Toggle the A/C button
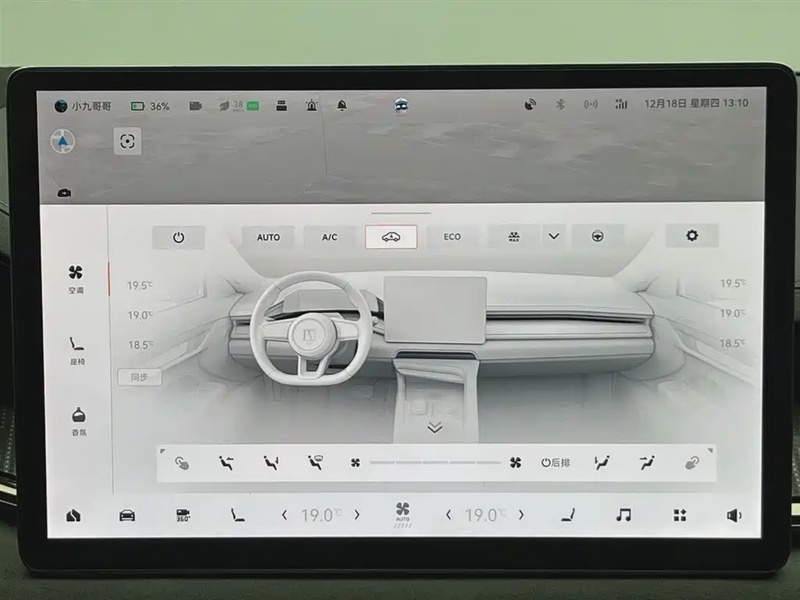800x600 pixels. pyautogui.click(x=330, y=237)
